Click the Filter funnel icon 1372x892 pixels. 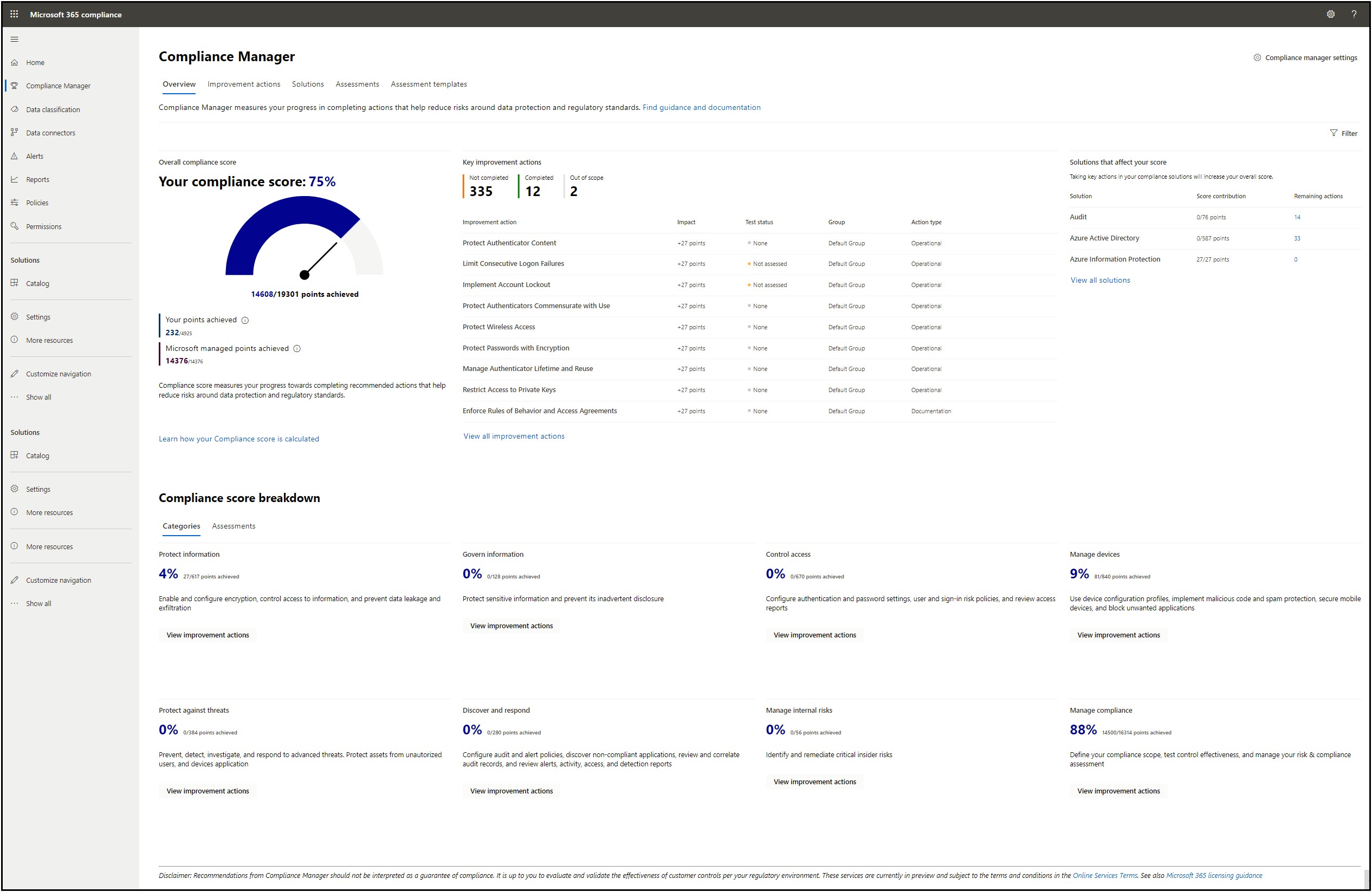(x=1334, y=133)
